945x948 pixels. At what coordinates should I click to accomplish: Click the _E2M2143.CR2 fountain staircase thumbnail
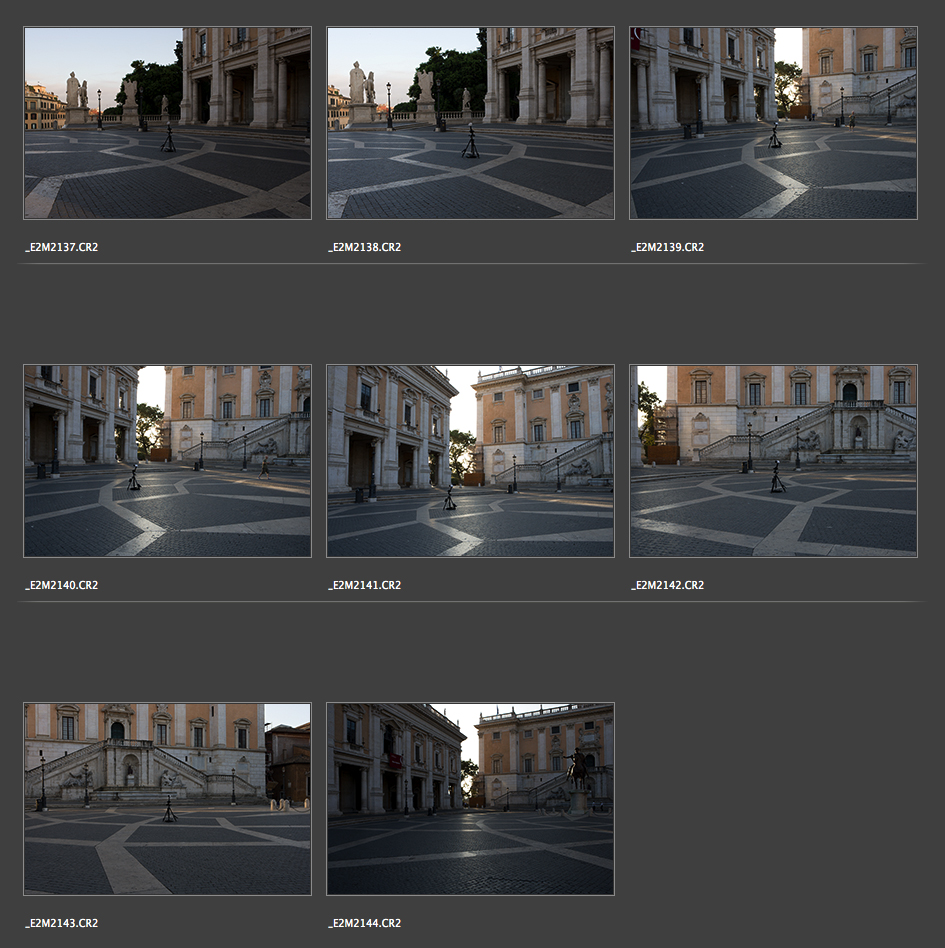pyautogui.click(x=167, y=799)
